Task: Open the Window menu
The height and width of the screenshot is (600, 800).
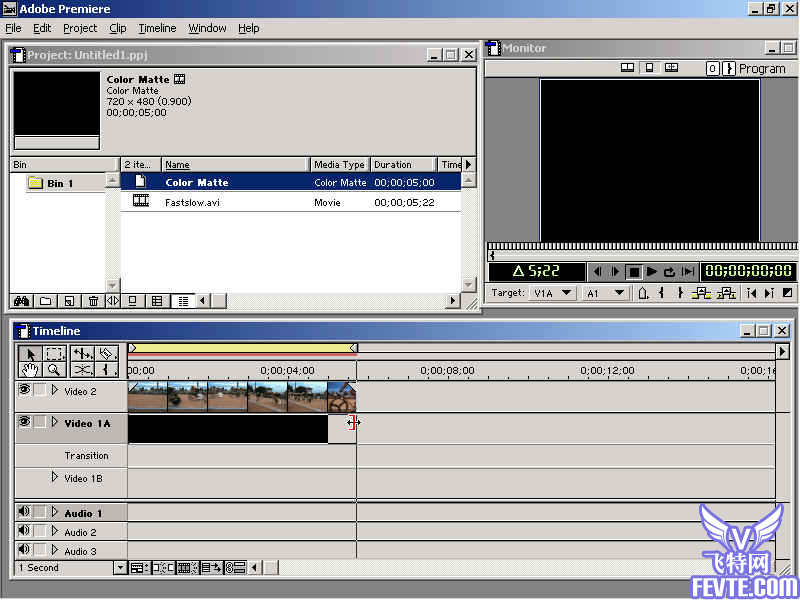Action: point(207,29)
